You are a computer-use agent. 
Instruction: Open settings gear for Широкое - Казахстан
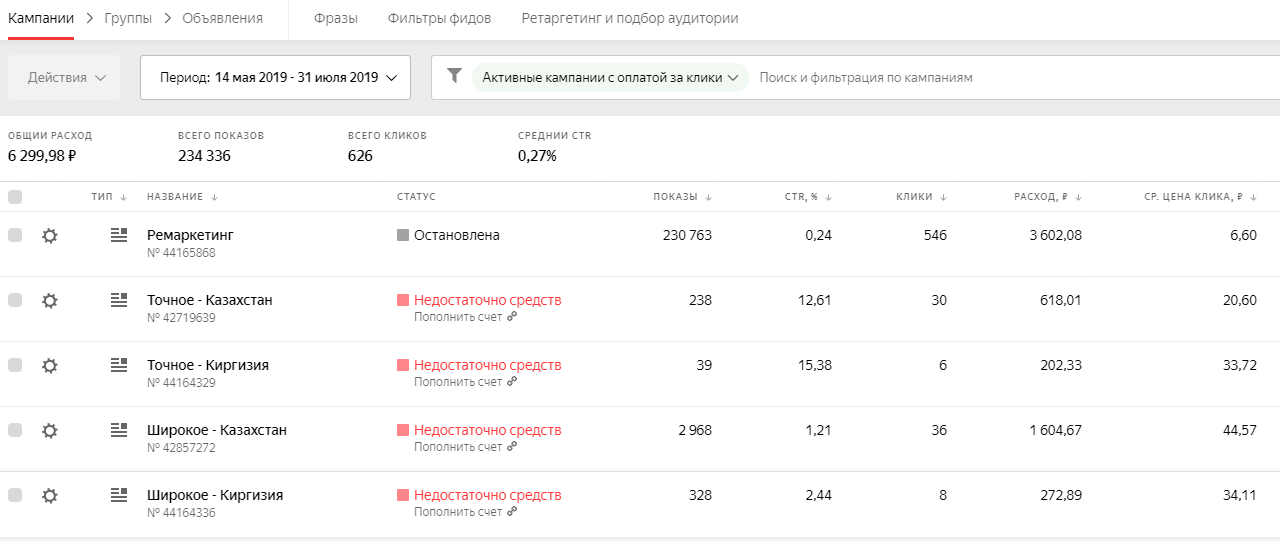coord(50,430)
